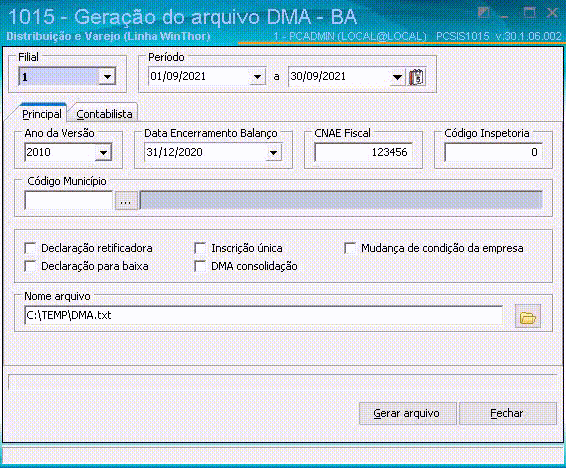
Task: Click the Gerar arquivo button
Action: click(408, 413)
